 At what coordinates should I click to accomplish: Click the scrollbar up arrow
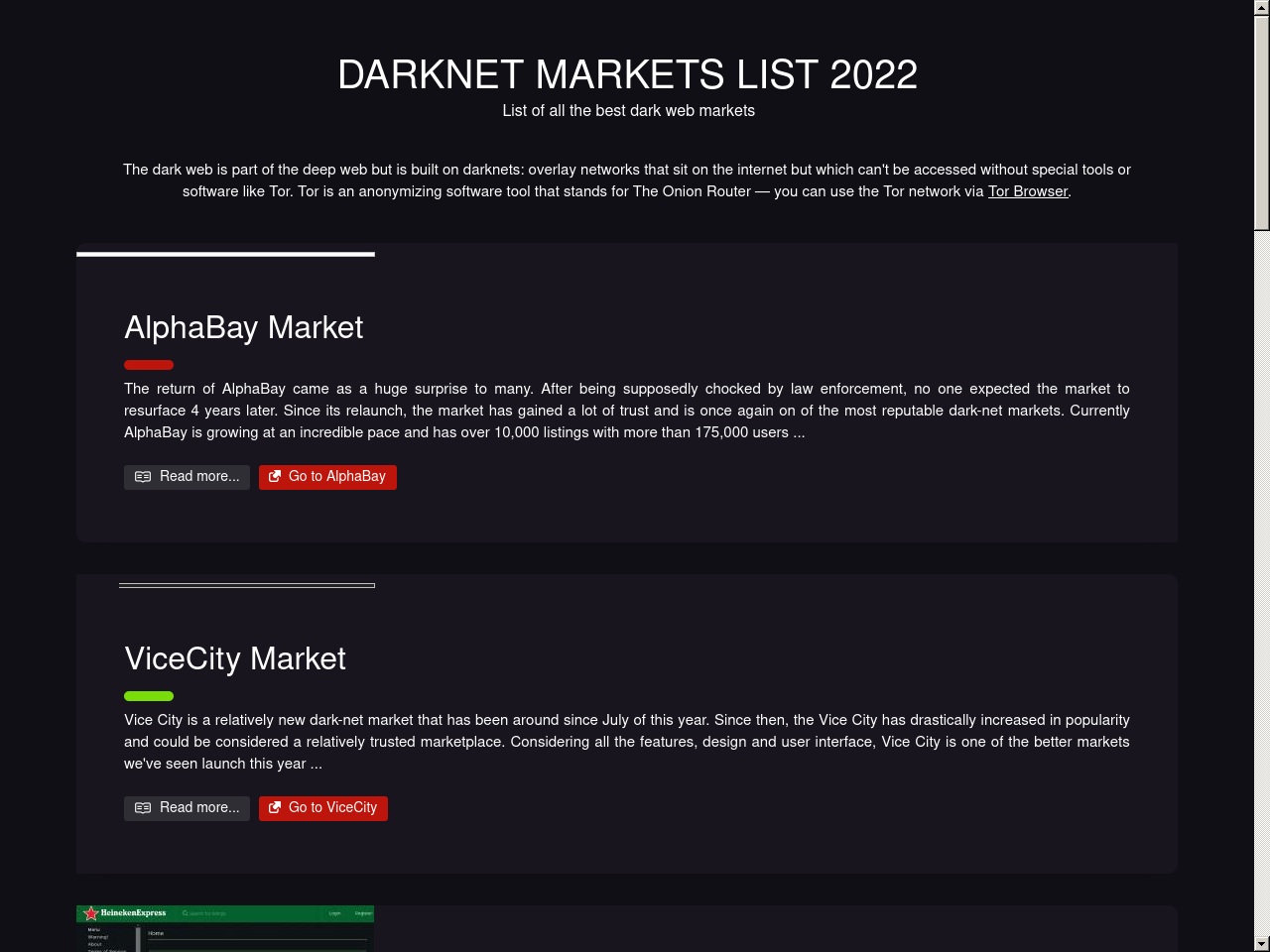[1262, 8]
